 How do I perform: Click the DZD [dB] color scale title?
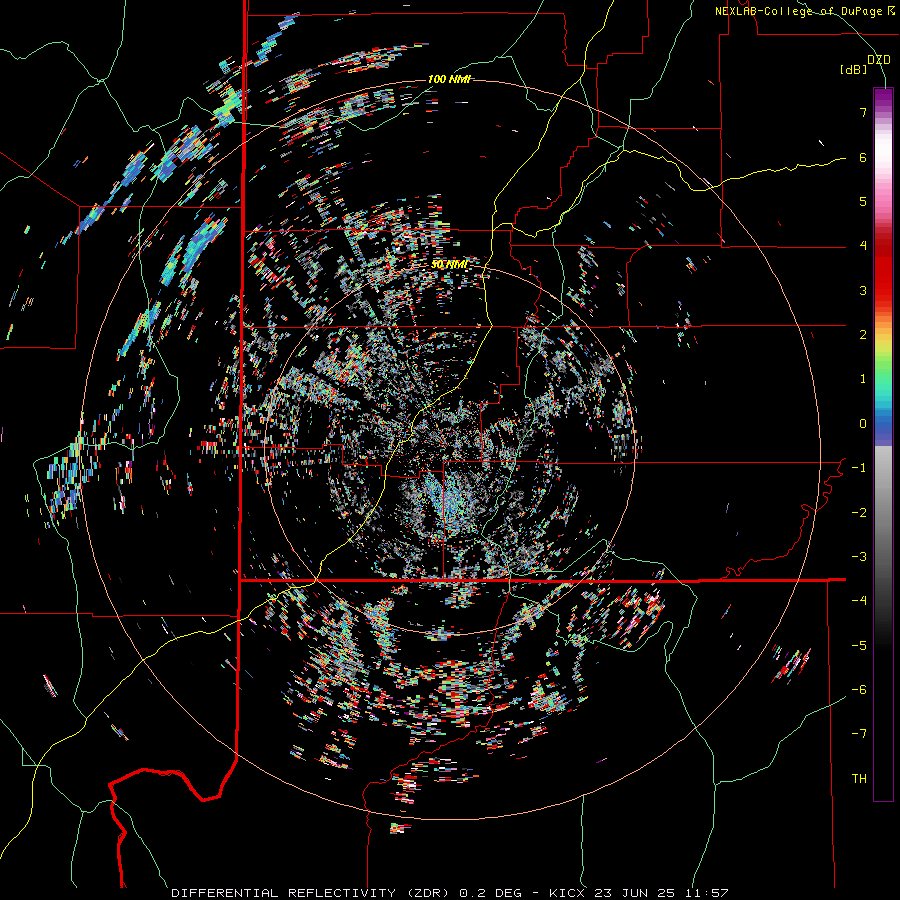tap(866, 64)
